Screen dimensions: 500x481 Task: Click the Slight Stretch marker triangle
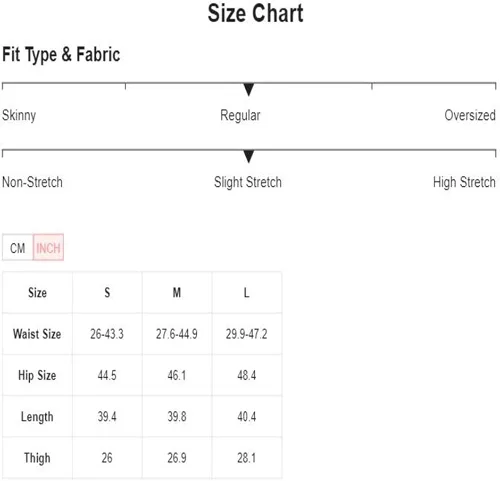(249, 157)
